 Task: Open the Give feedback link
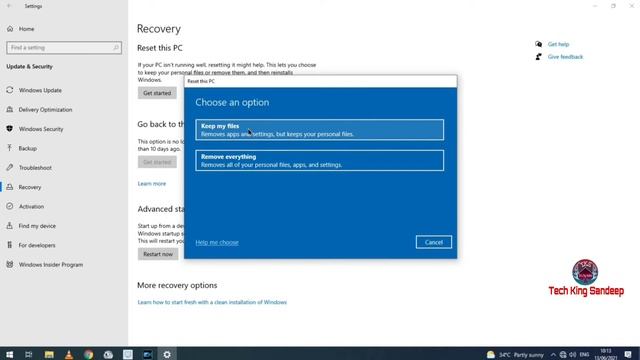(x=565, y=57)
